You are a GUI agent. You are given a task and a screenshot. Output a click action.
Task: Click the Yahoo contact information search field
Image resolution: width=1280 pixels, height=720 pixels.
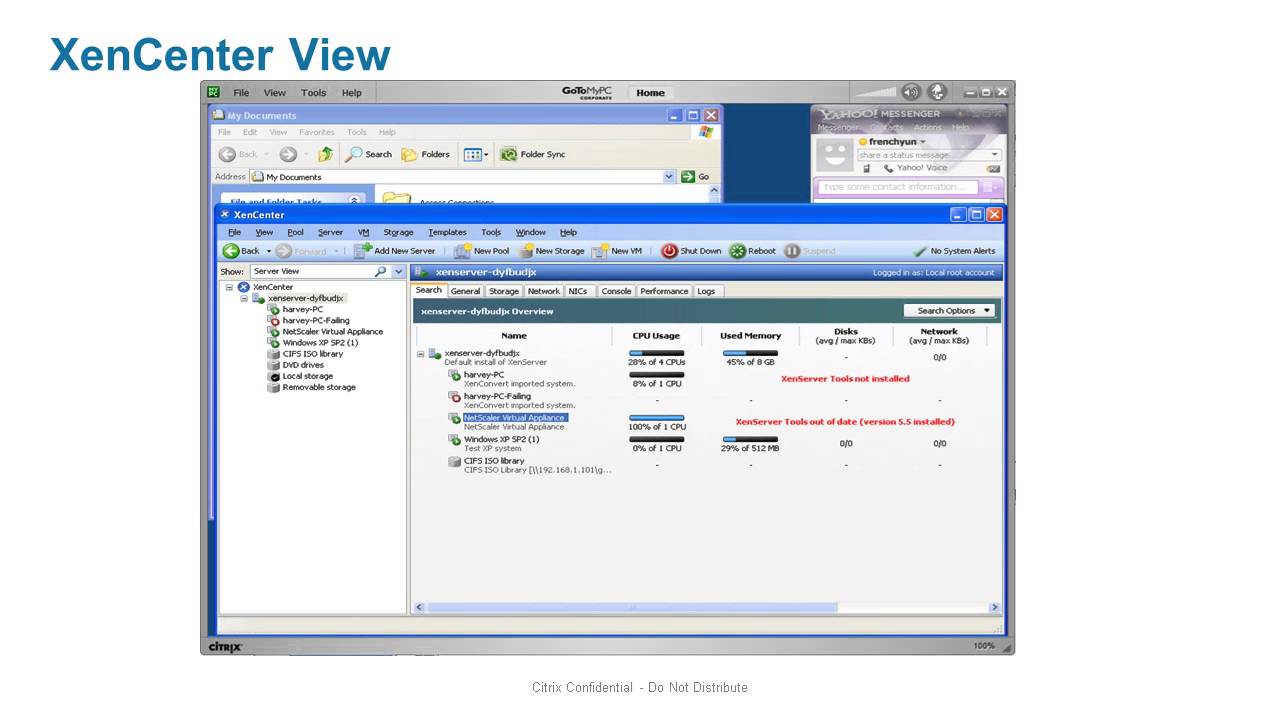pyautogui.click(x=900, y=187)
